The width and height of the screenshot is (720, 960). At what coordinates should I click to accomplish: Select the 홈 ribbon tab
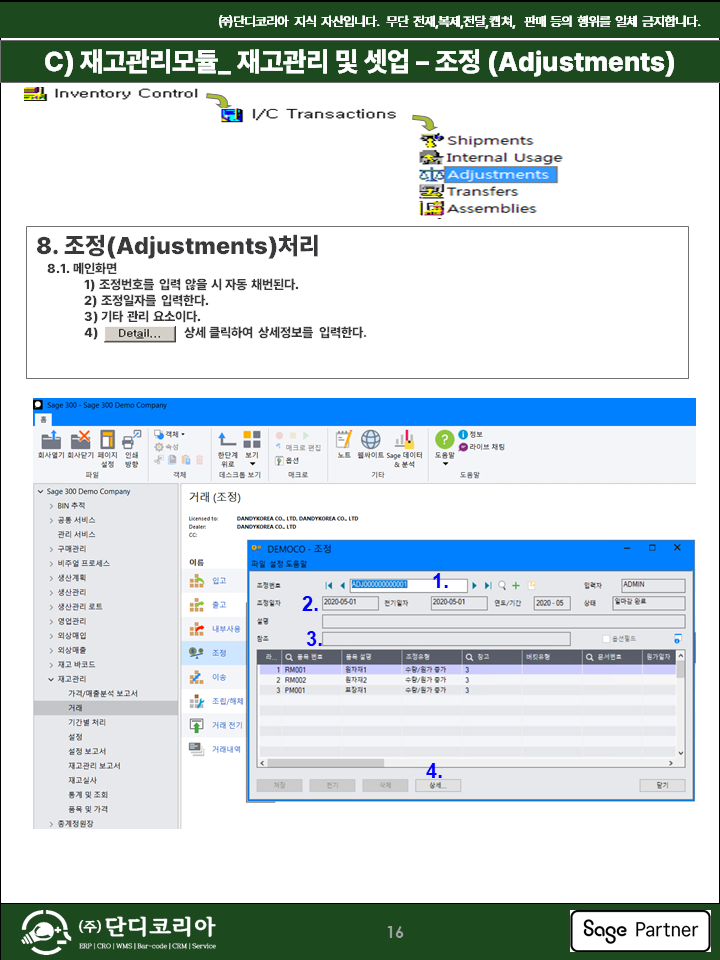[x=43, y=419]
